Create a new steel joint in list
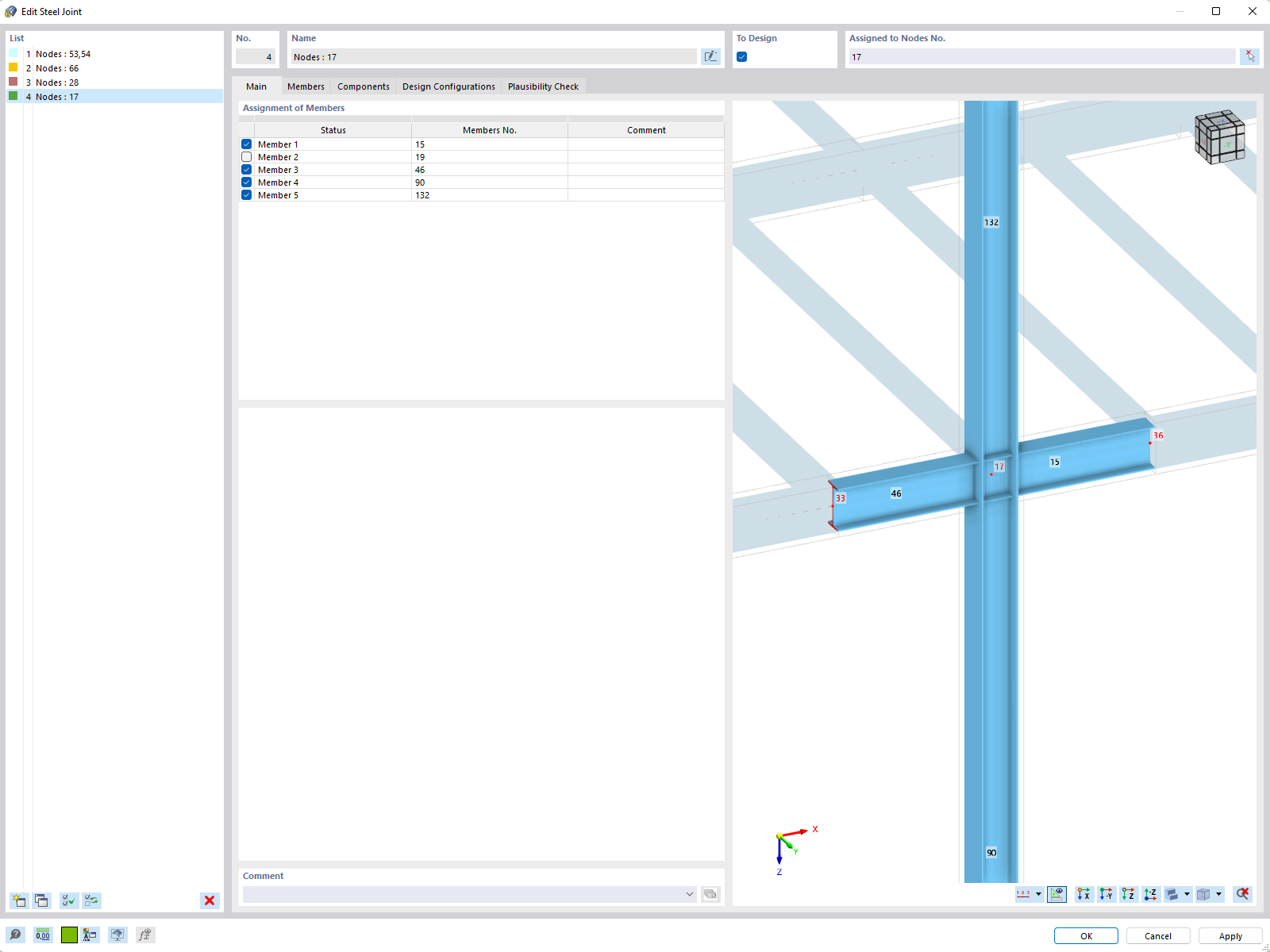This screenshot has height=952, width=1270. pos(19,900)
